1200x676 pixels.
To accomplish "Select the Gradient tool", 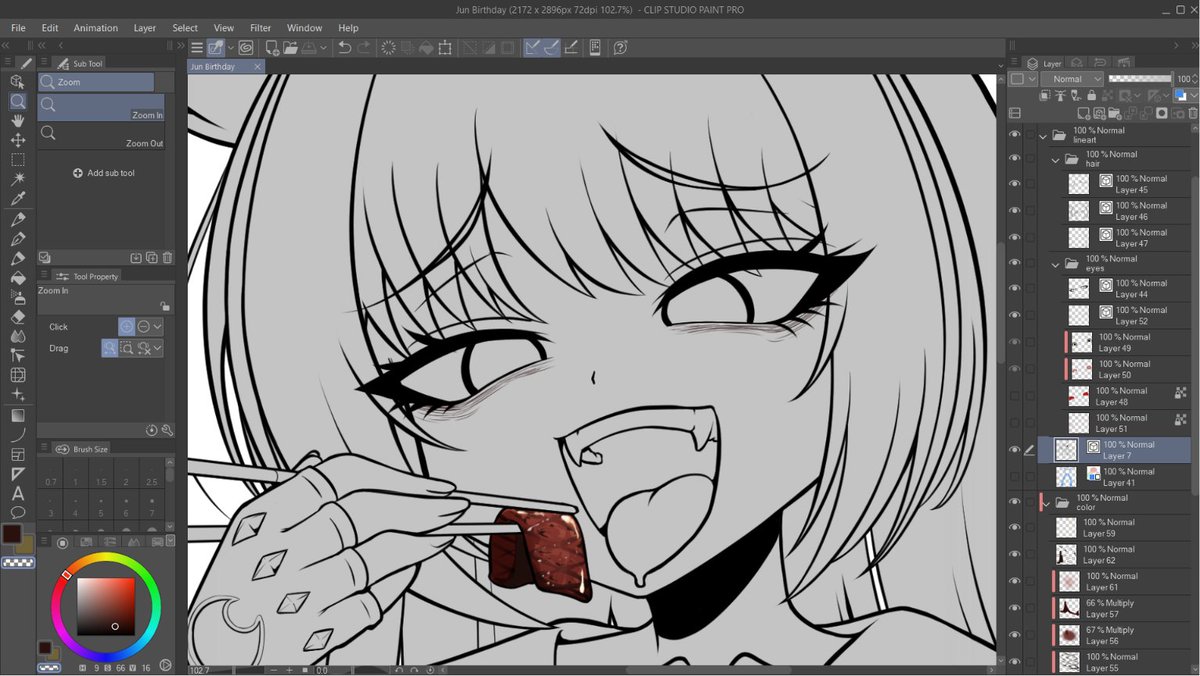I will click(18, 415).
